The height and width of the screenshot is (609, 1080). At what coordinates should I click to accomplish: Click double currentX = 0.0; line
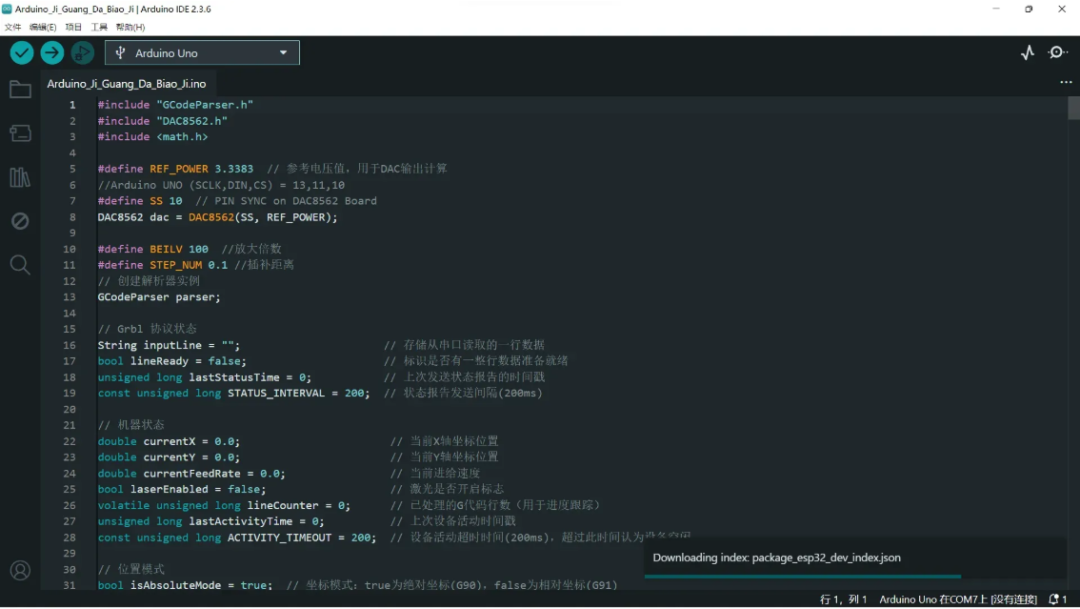169,441
